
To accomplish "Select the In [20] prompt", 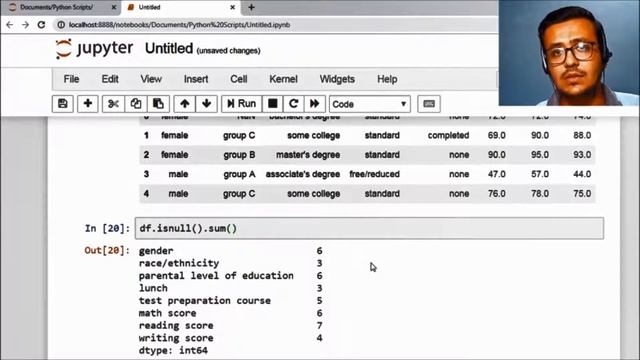I will point(107,229).
